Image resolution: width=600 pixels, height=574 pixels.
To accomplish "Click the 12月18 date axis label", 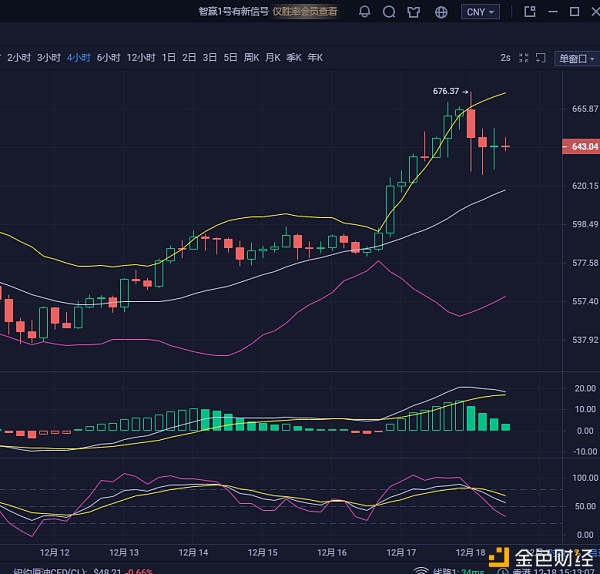I will (x=470, y=553).
